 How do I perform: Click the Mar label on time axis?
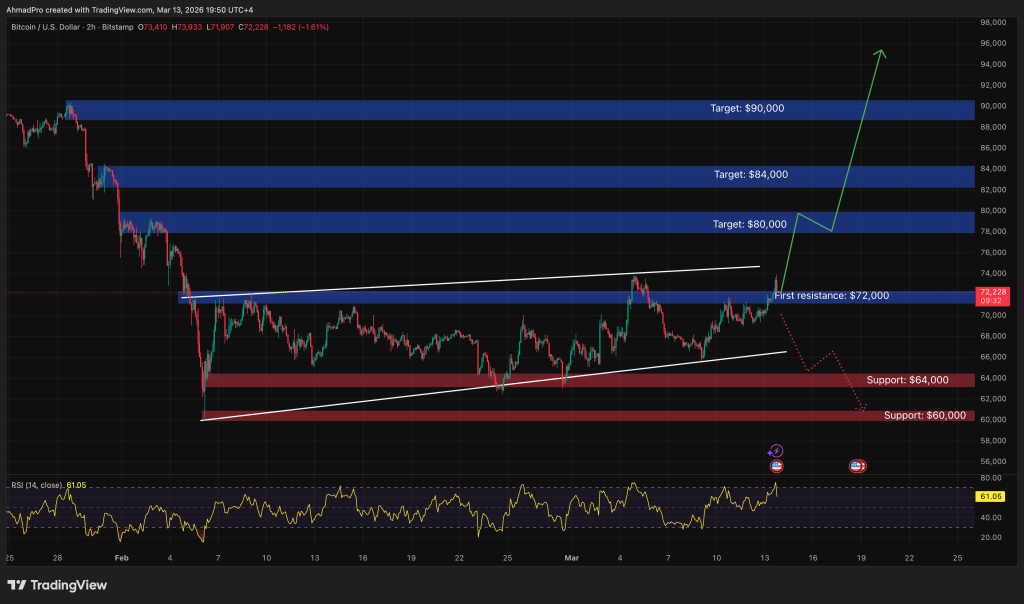[x=571, y=556]
